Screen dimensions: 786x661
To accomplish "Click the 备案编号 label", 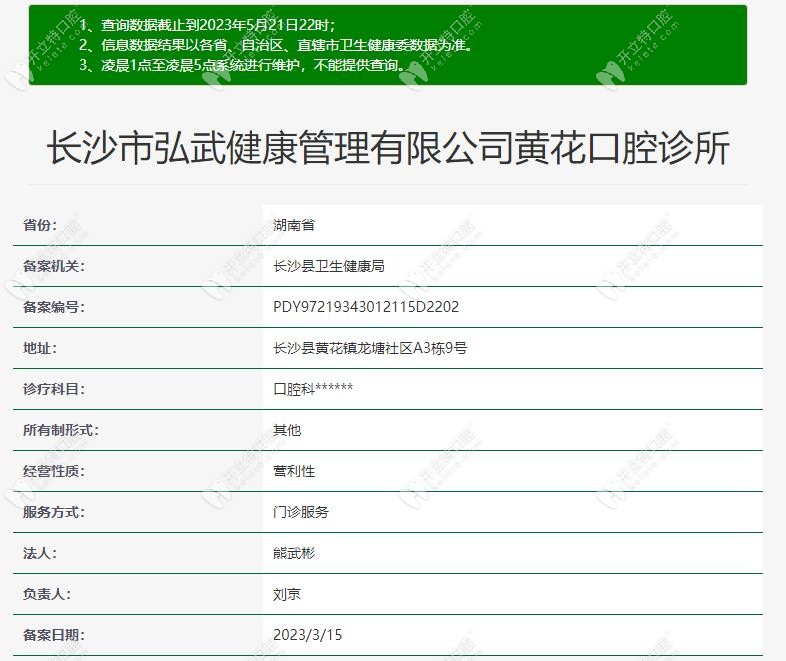I will point(54,307).
